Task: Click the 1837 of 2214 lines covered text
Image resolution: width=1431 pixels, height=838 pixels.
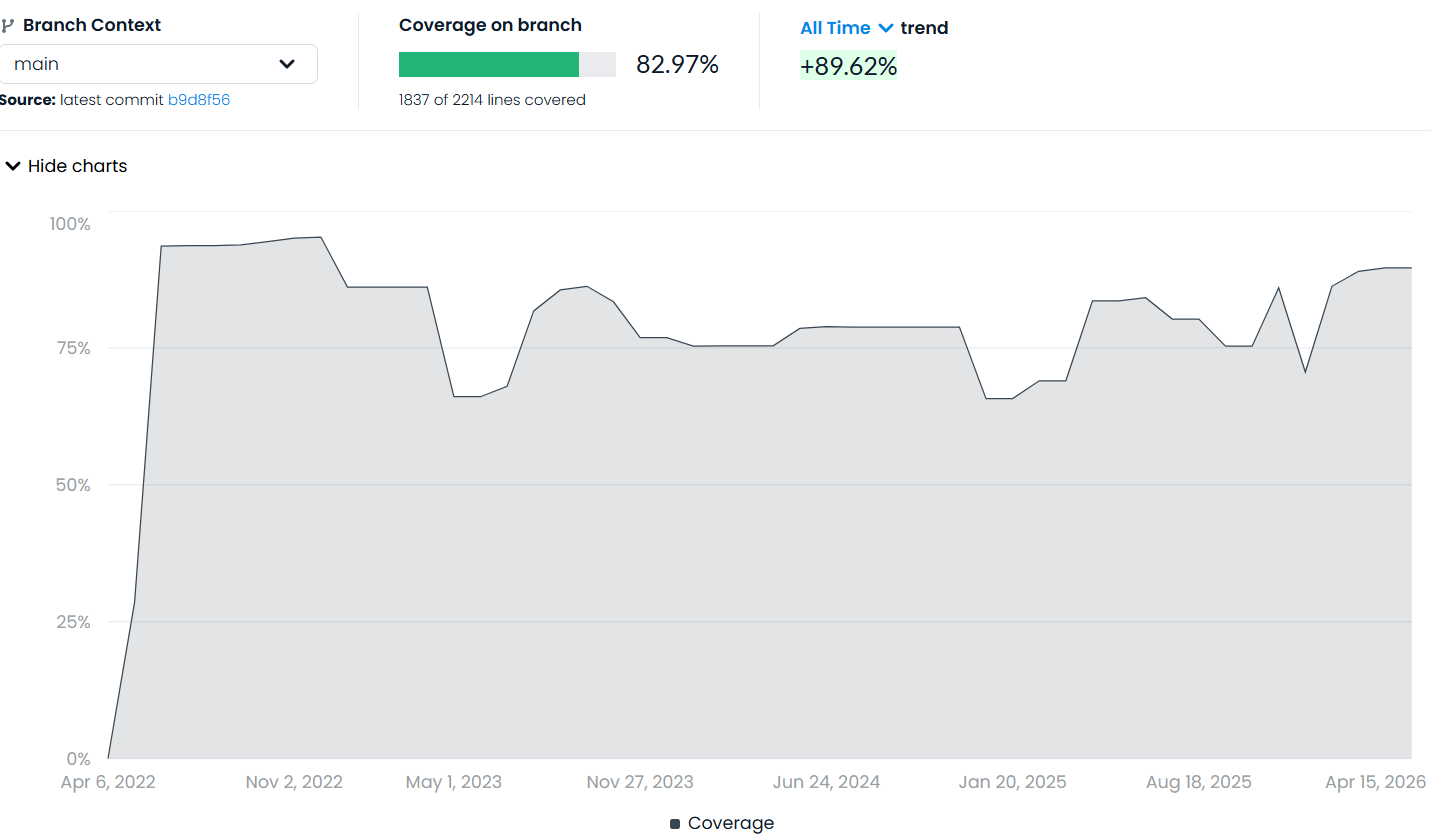Action: pyautogui.click(x=492, y=100)
